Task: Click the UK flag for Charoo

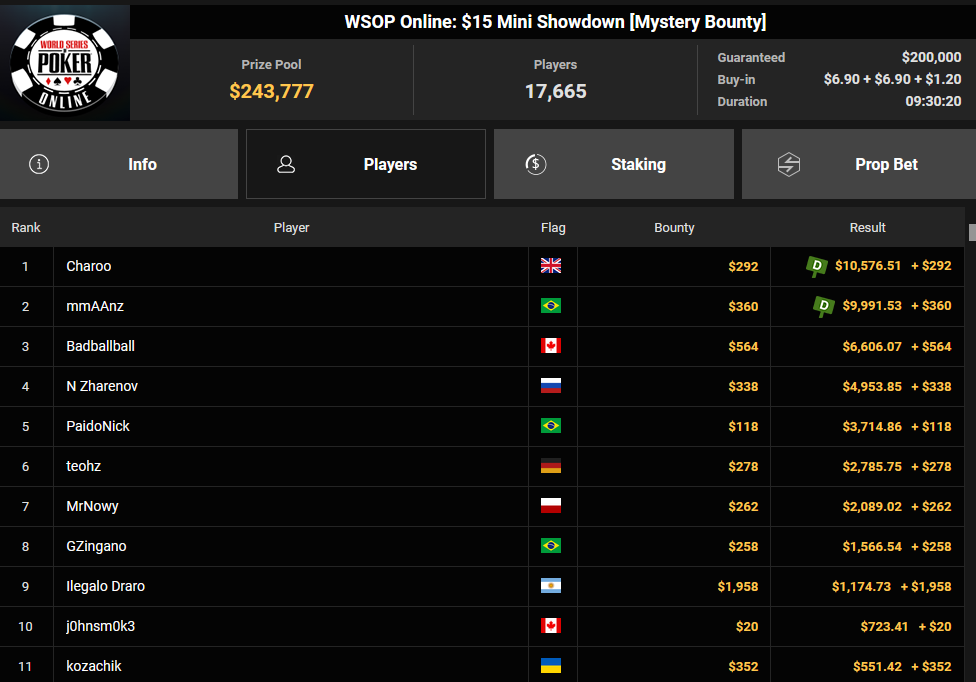Action: [551, 266]
